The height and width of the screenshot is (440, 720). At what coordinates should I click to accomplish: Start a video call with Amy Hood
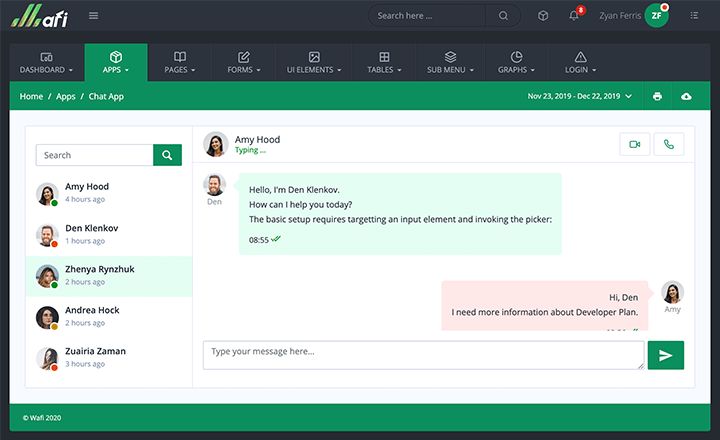634,144
